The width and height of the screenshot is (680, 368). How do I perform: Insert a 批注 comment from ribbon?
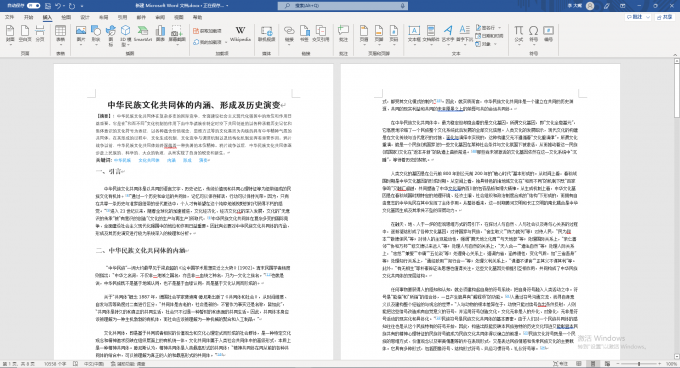tap(343, 34)
